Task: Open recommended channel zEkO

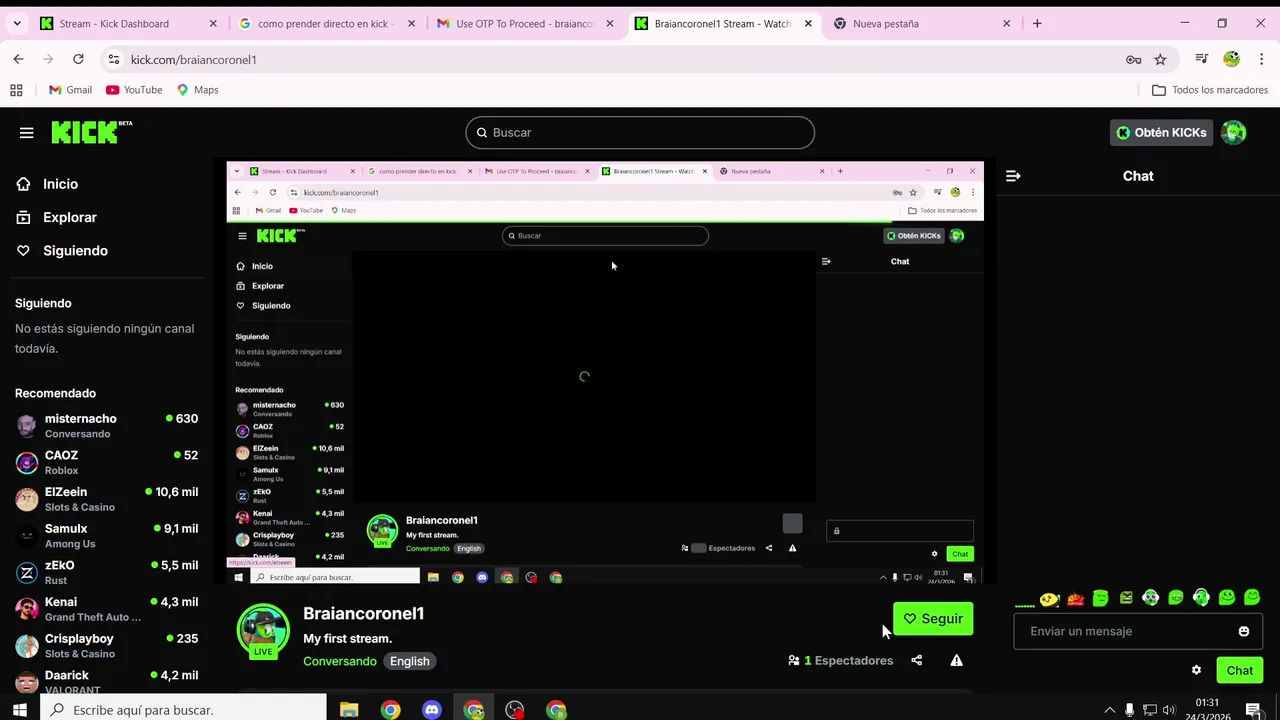Action: pos(106,572)
